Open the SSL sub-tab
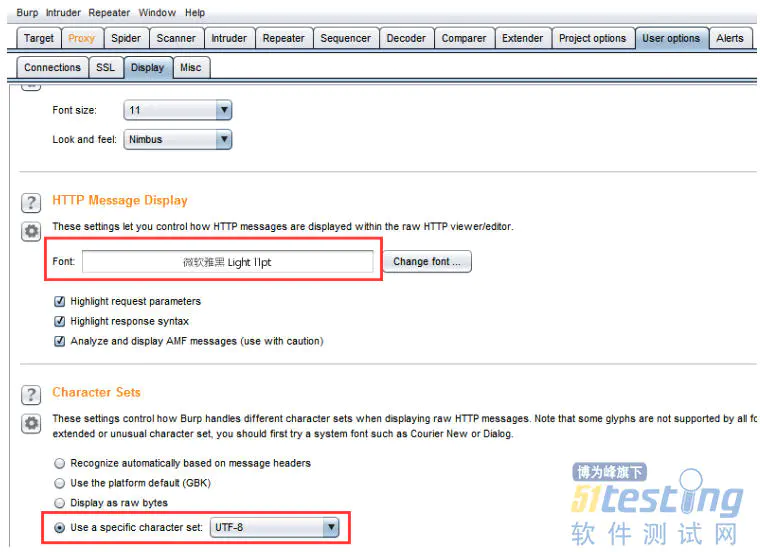 (105, 67)
